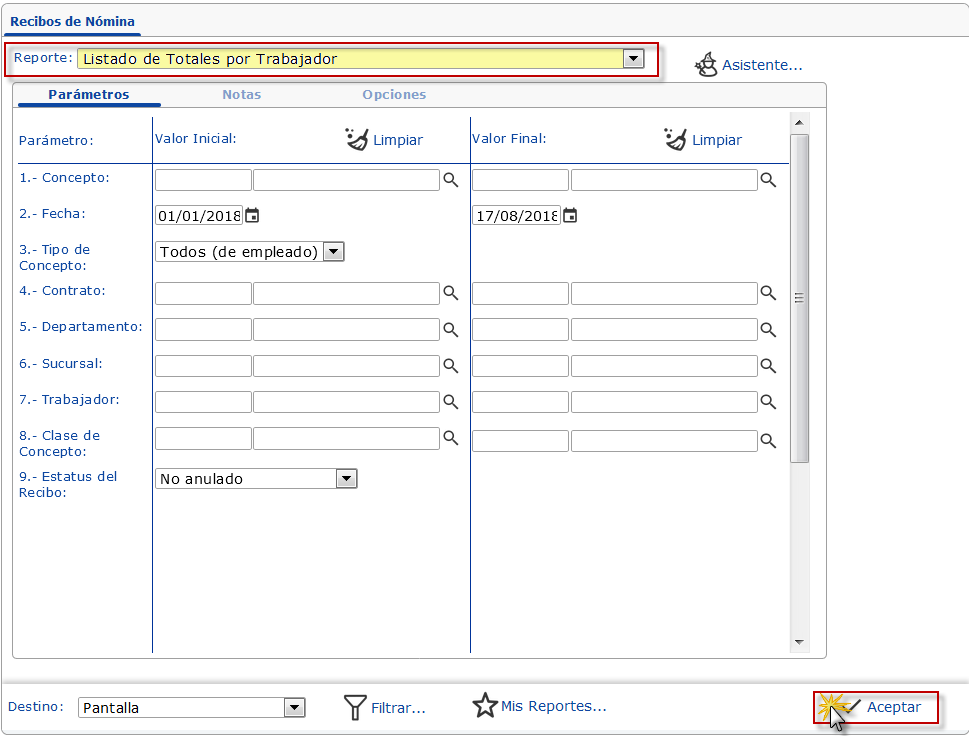Open the Tipo de Concepto dropdown
The width and height of the screenshot is (969, 736).
334,252
